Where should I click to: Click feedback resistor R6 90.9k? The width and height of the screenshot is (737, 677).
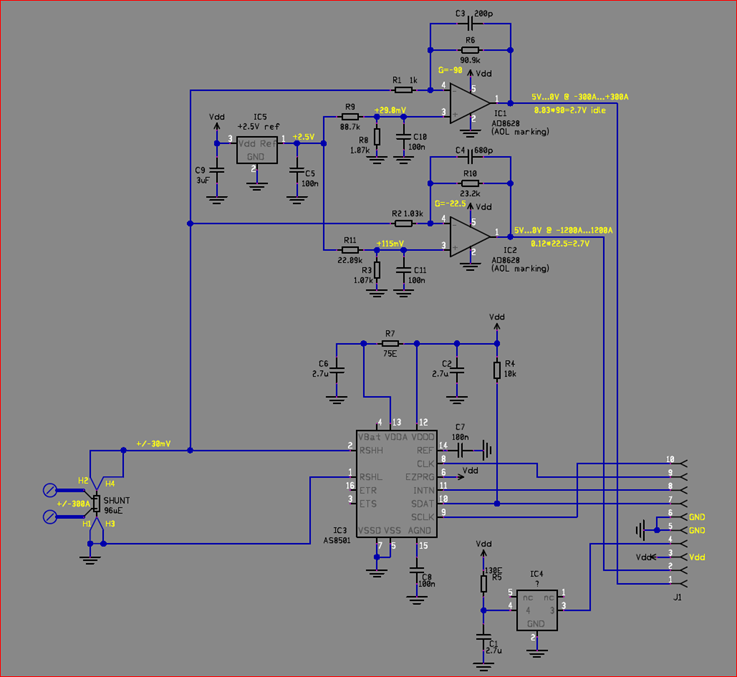(468, 49)
